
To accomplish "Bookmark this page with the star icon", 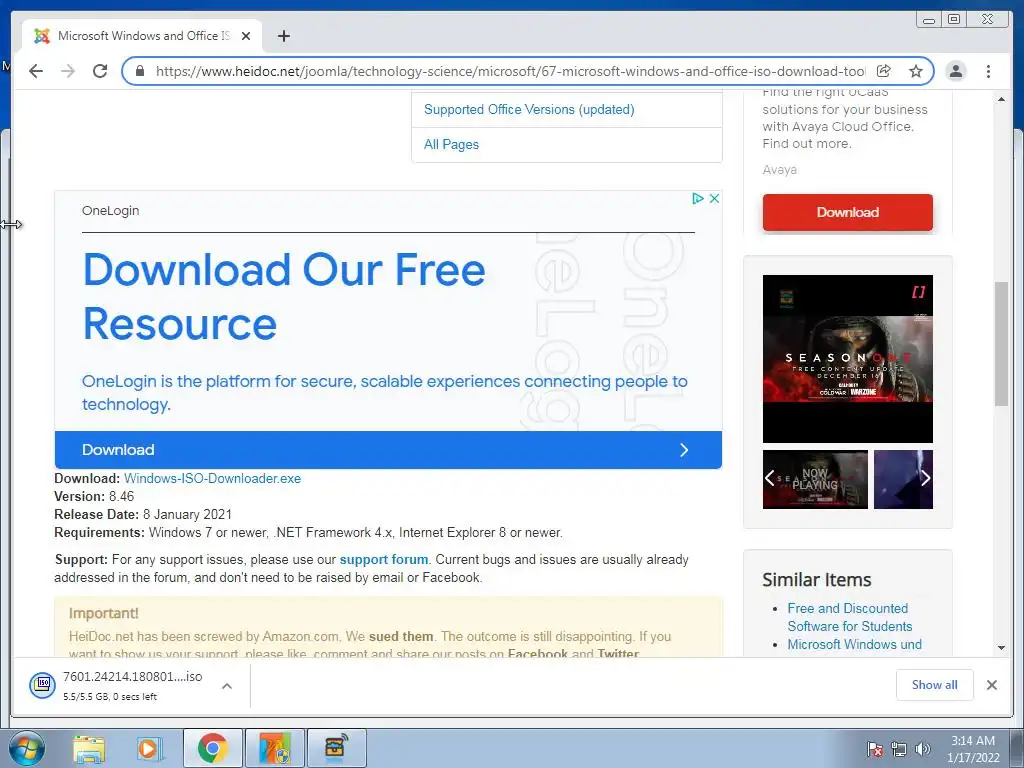I will click(916, 71).
